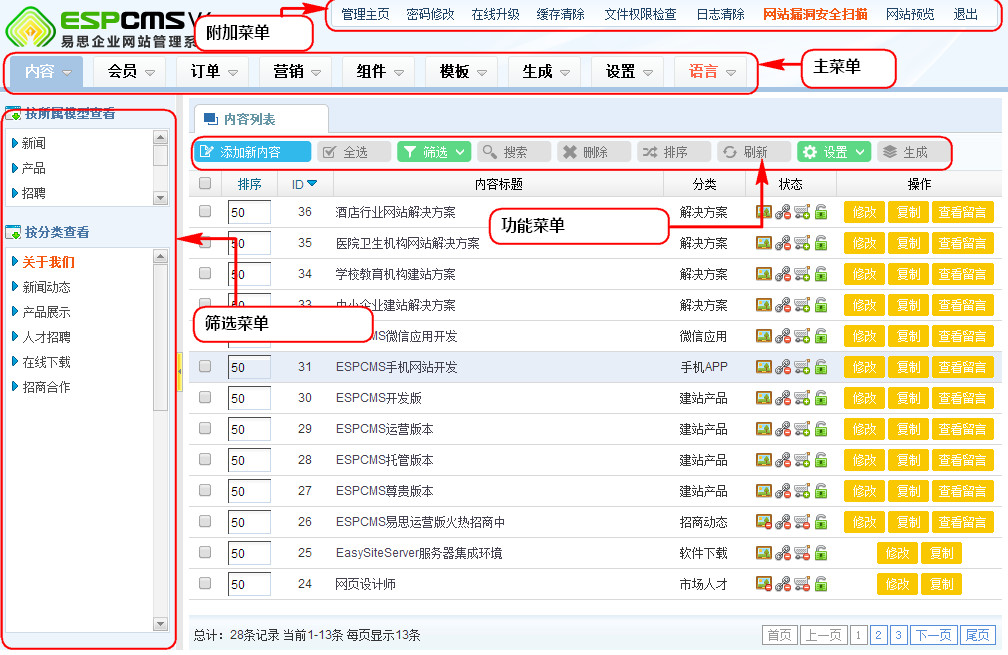Click the shopping cart icon for 学校教育机构建站方案
The image size is (1008, 655).
tap(802, 274)
